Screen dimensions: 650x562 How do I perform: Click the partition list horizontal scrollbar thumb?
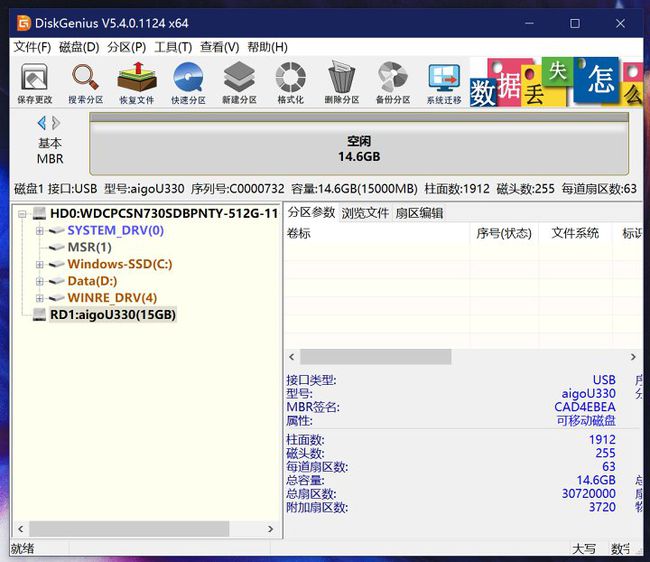coord(376,357)
